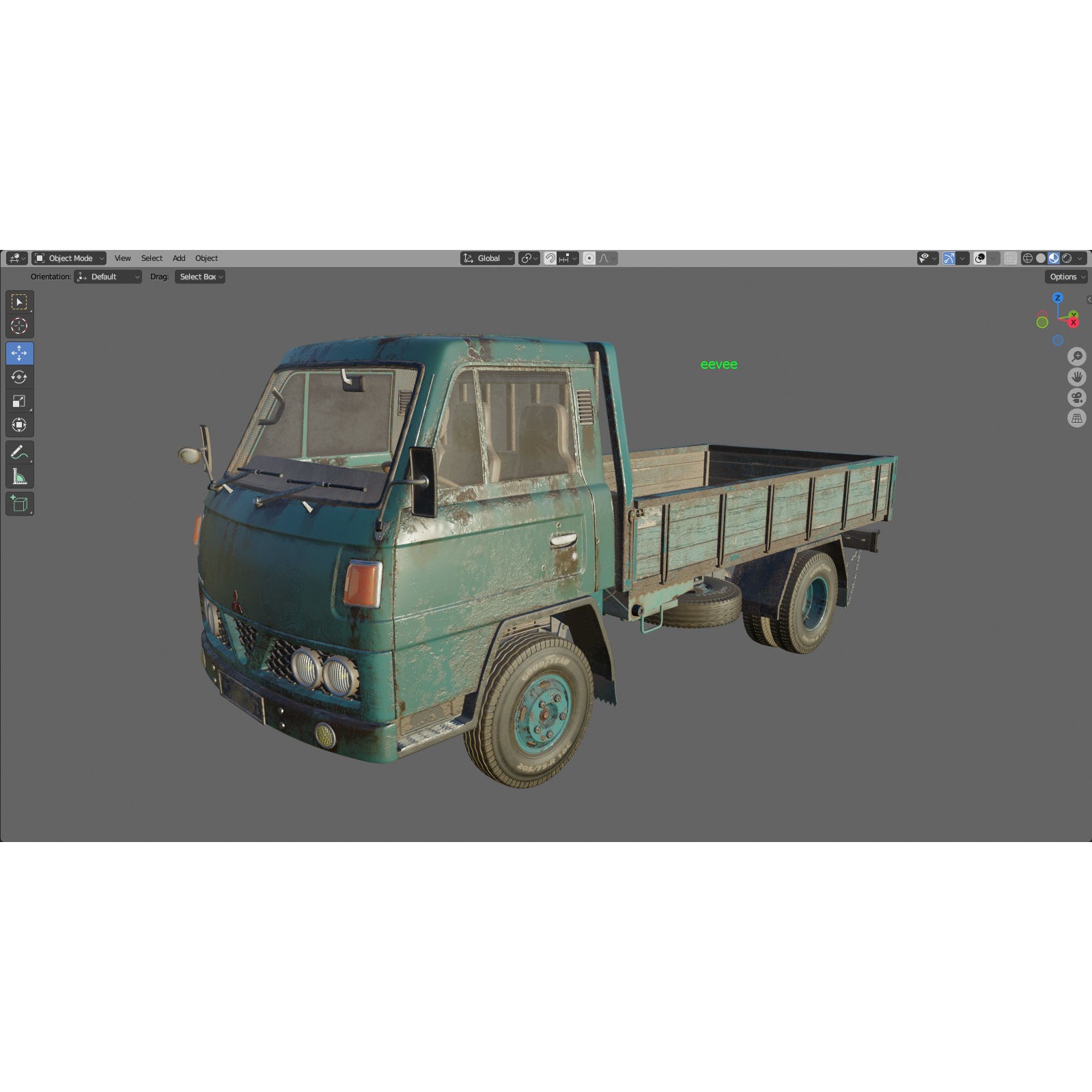Select the Select Box tool

point(19,302)
